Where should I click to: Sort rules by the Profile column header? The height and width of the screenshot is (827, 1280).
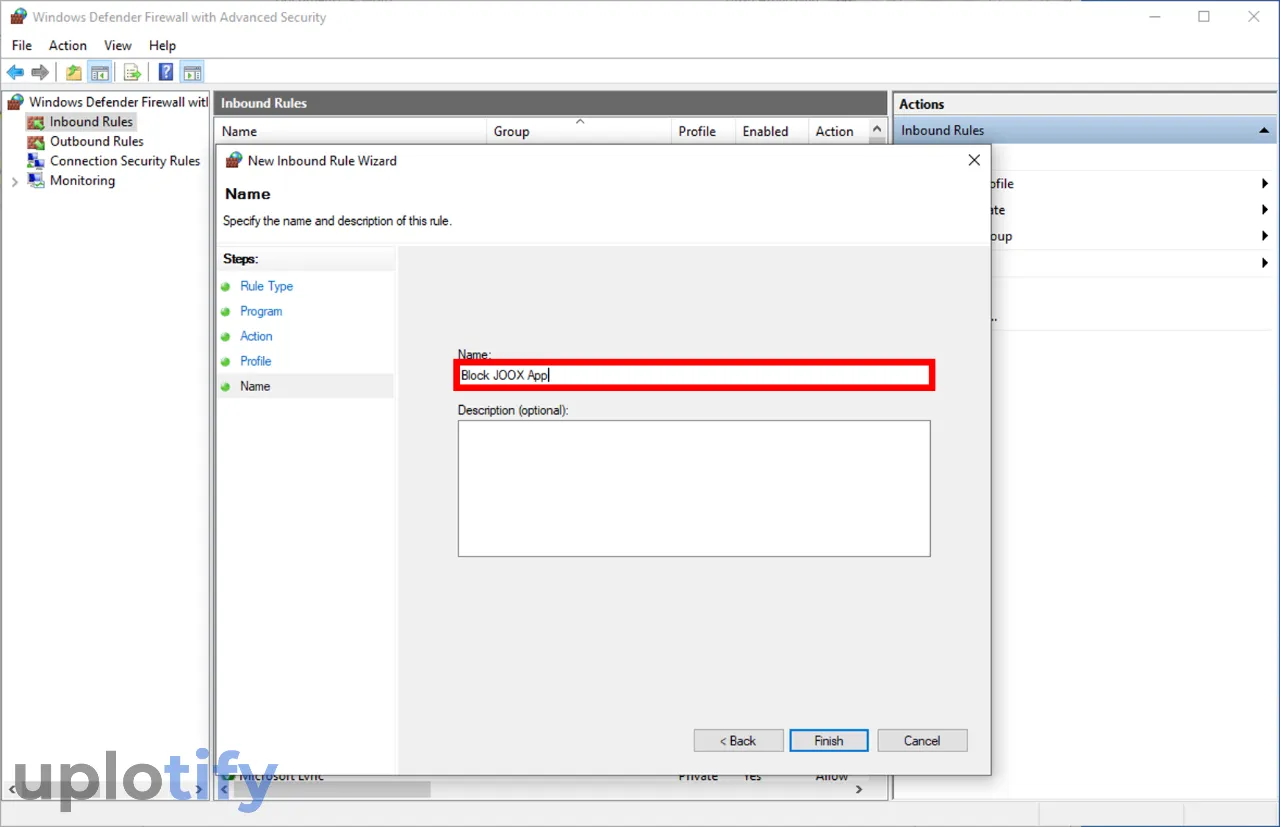(702, 131)
